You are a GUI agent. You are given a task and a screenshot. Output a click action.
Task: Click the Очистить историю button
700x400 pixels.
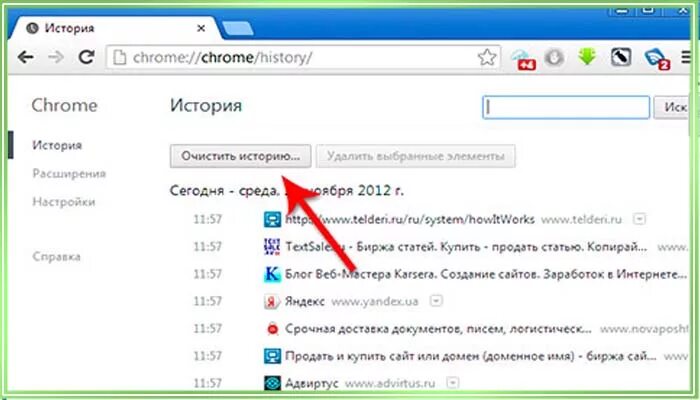240,156
